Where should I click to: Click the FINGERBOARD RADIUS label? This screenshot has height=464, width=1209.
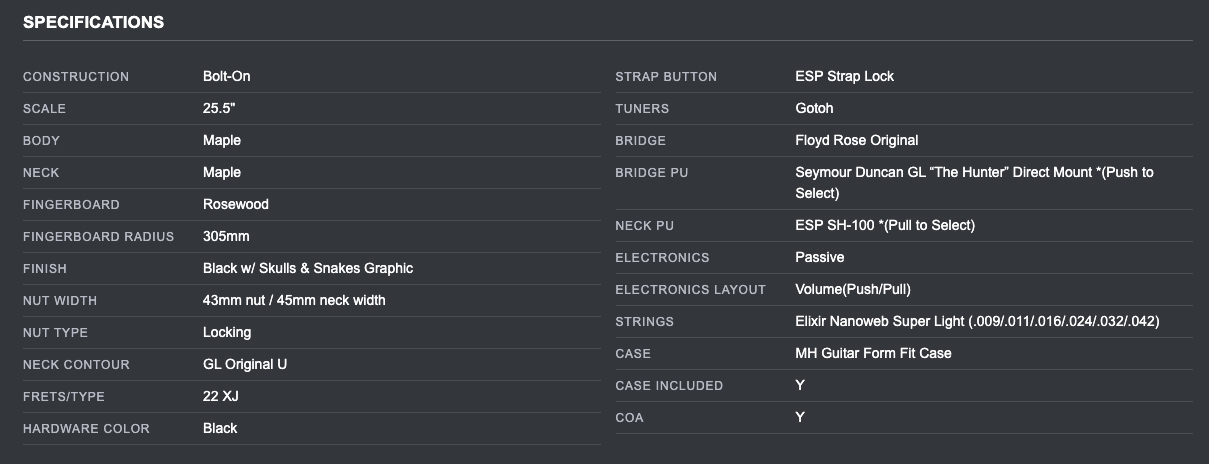click(98, 237)
